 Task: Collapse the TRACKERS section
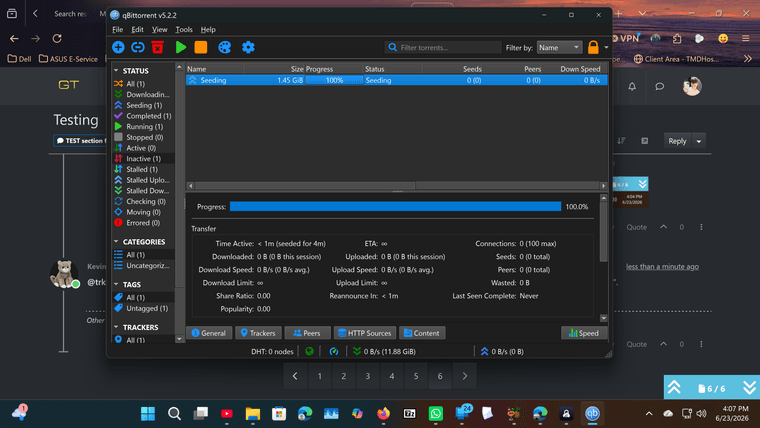click(x=116, y=327)
